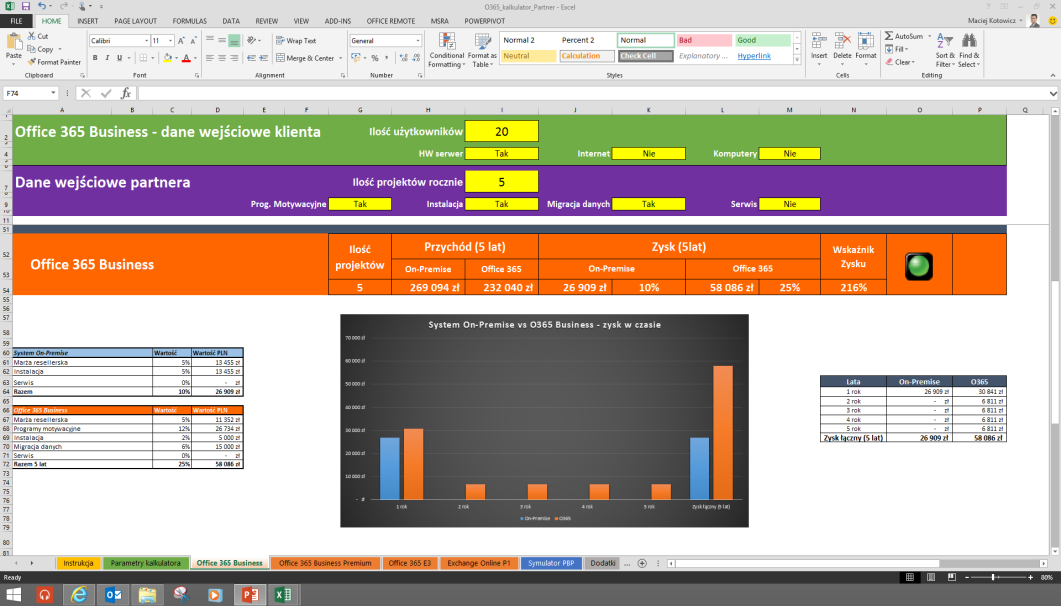Viewport: 1061px width, 606px height.
Task: Select the Internet Nie cell
Action: [648, 154]
